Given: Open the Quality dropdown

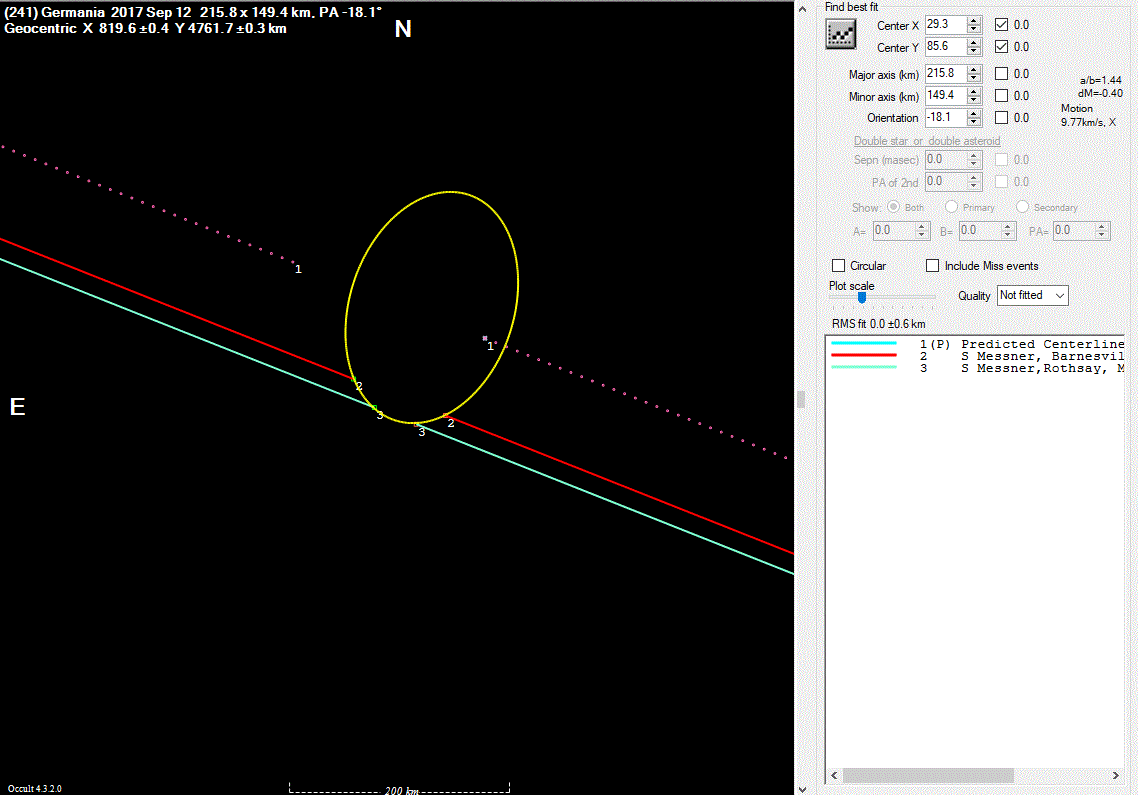Looking at the screenshot, I should pyautogui.click(x=1033, y=295).
